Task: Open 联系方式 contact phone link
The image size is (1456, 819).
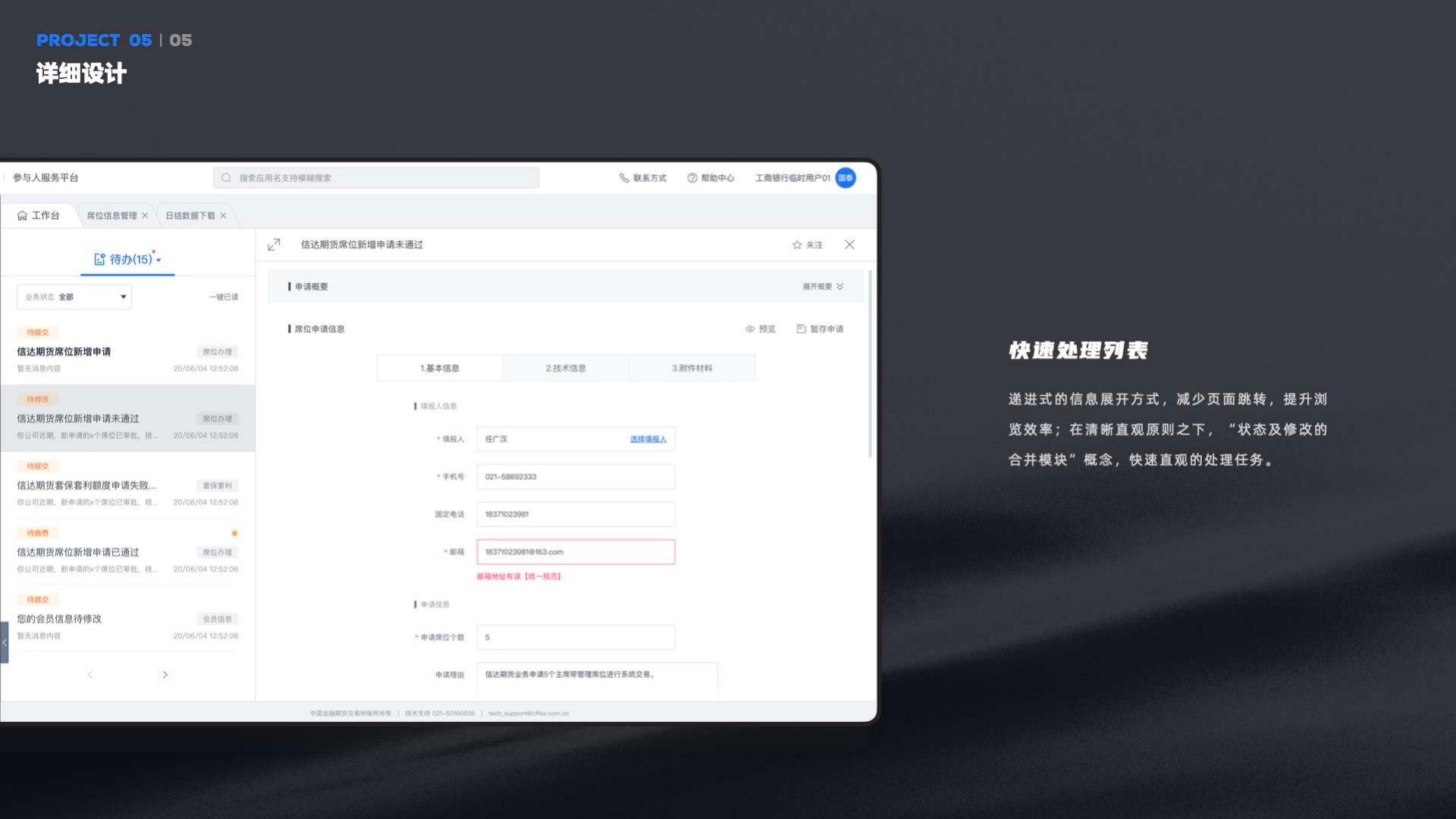Action: 642,178
